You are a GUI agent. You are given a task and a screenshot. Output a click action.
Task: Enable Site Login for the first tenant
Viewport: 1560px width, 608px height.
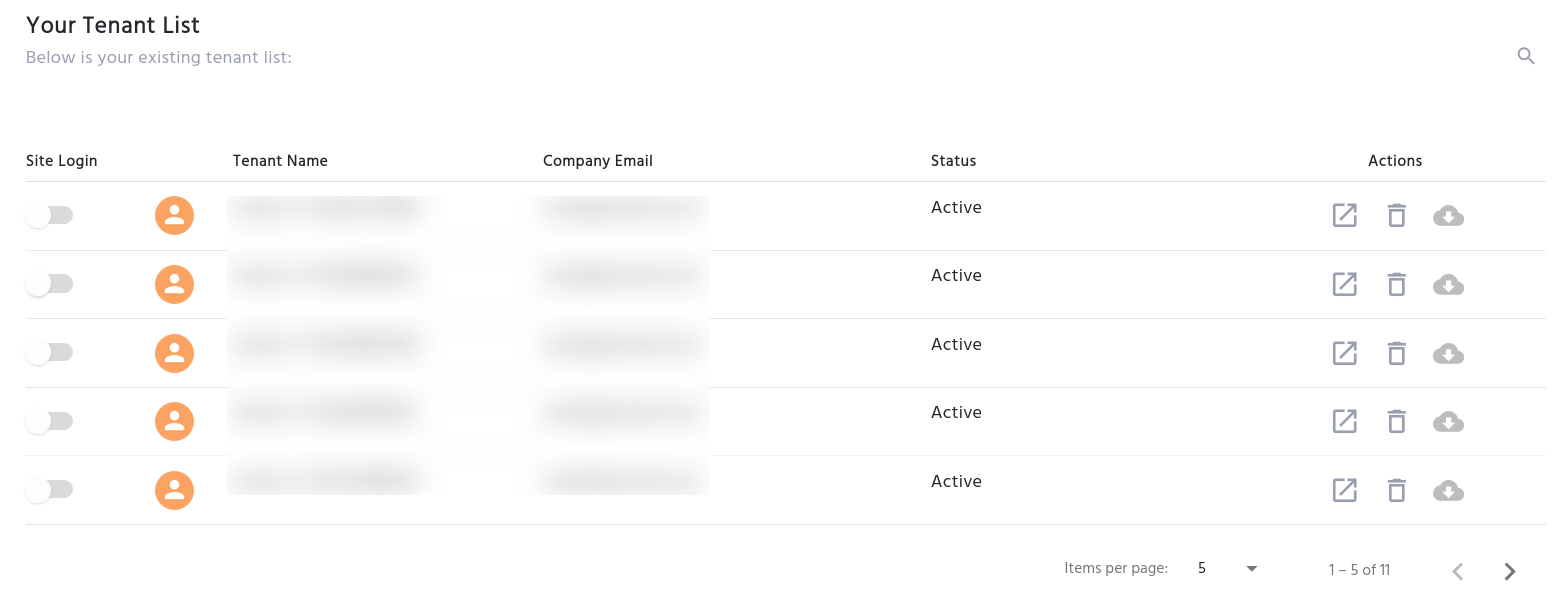(x=49, y=215)
